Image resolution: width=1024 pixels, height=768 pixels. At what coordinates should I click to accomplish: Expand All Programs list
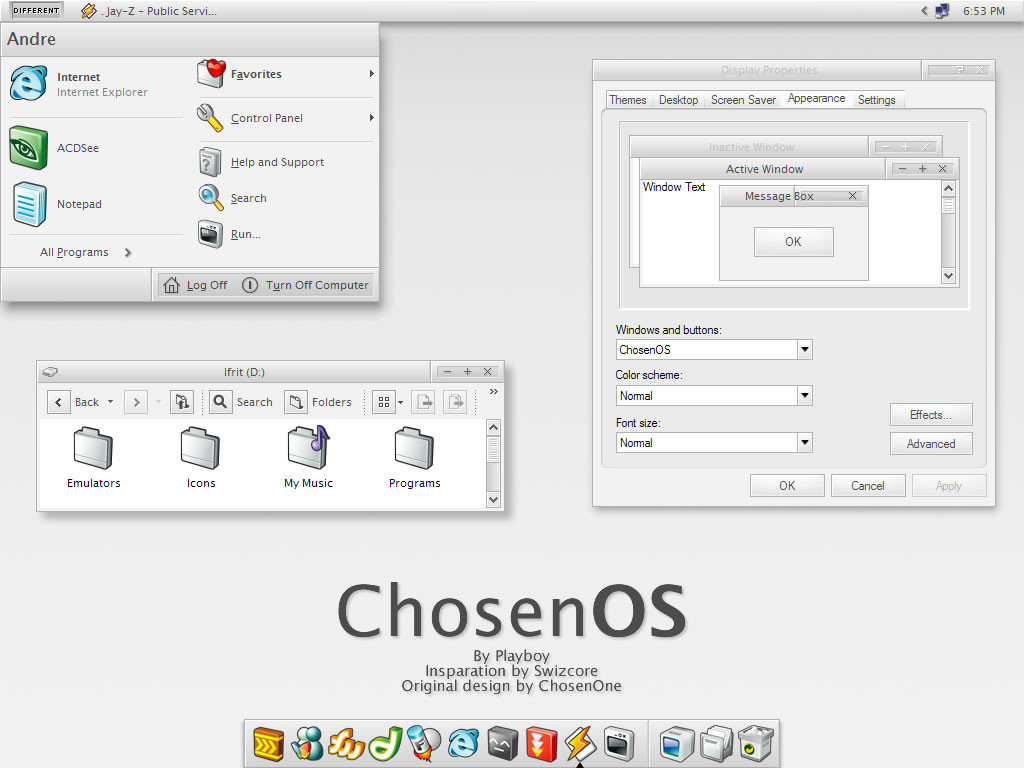point(86,252)
